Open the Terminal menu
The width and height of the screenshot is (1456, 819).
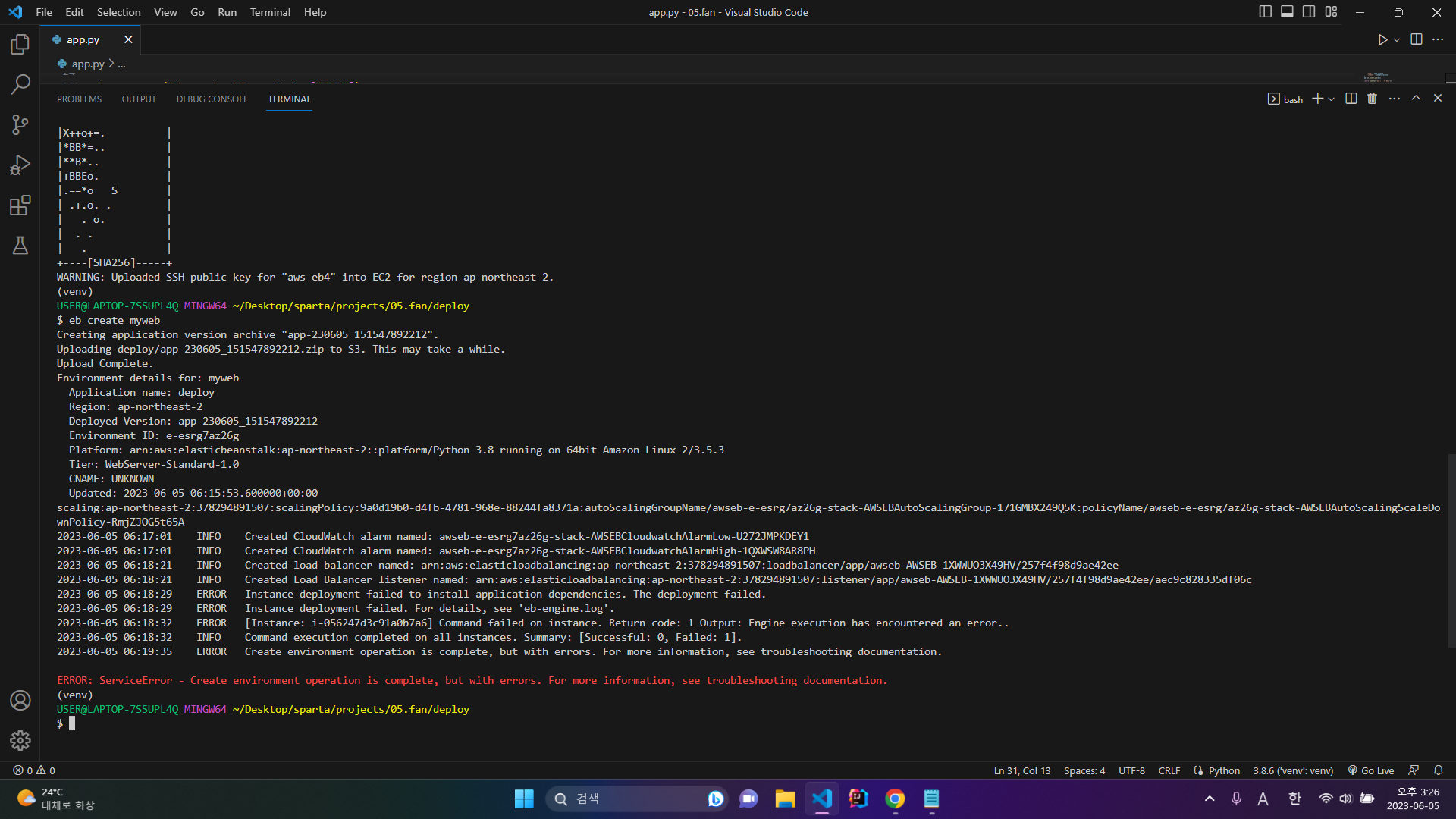270,12
